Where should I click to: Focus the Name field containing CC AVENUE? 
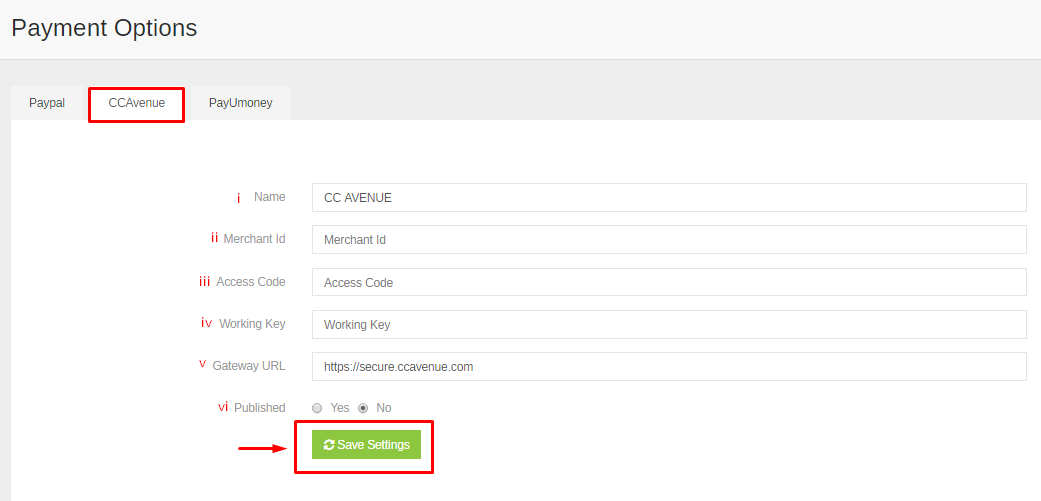click(669, 198)
